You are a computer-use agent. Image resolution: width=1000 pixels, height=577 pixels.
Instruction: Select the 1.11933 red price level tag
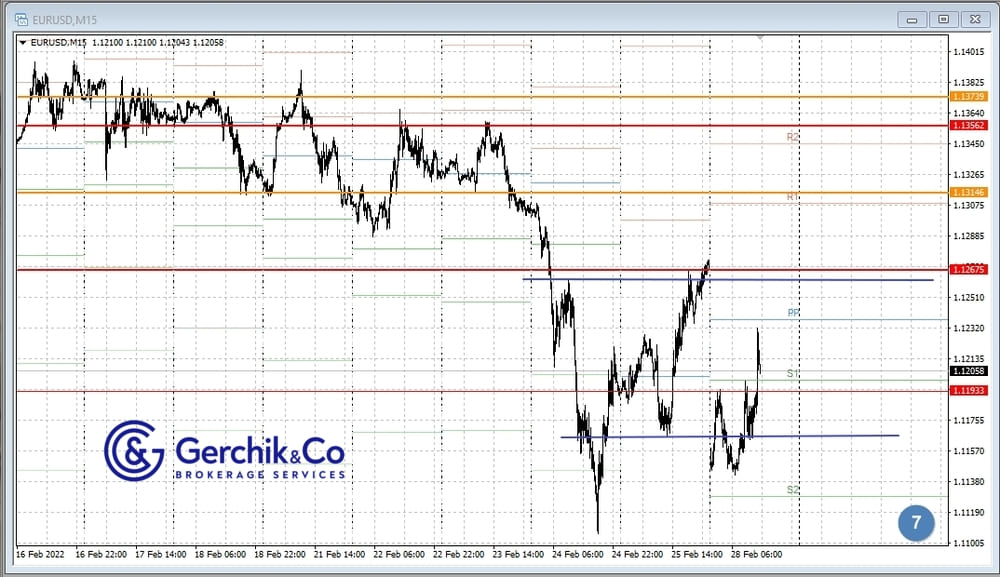pyautogui.click(x=968, y=390)
